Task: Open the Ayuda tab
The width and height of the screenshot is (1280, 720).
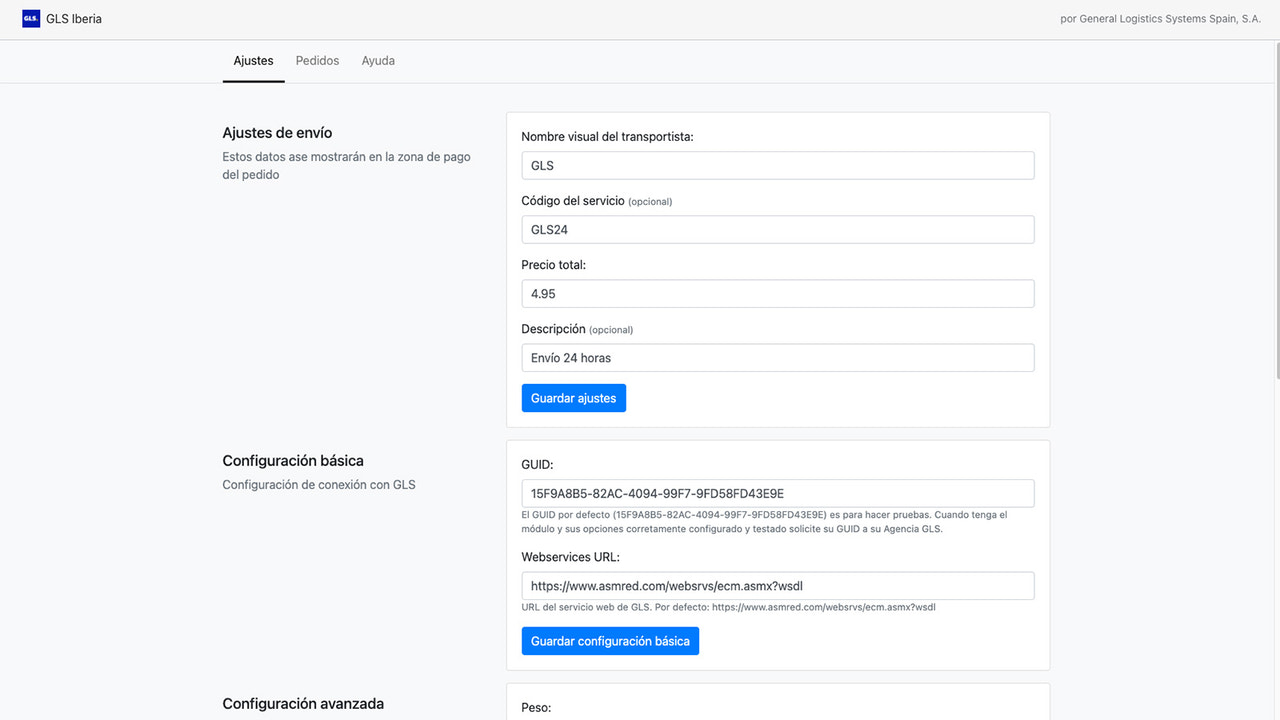Action: coord(378,60)
